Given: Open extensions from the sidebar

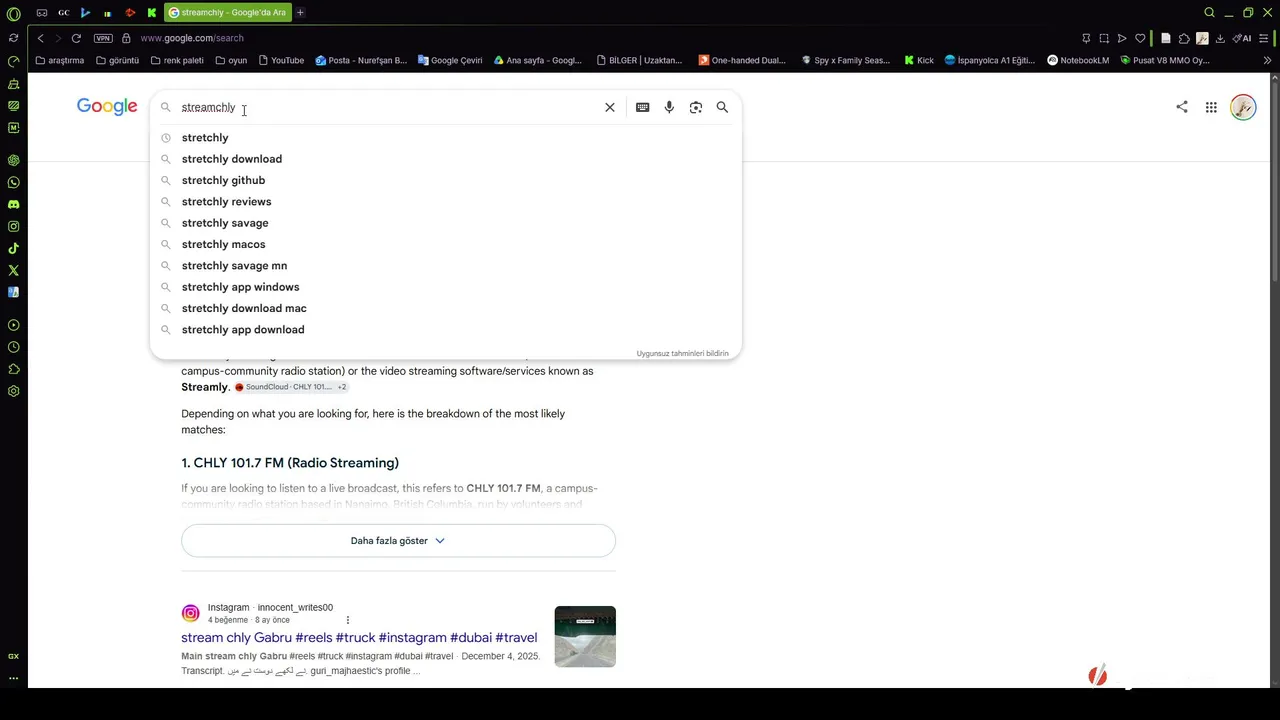Looking at the screenshot, I should click(x=13, y=369).
